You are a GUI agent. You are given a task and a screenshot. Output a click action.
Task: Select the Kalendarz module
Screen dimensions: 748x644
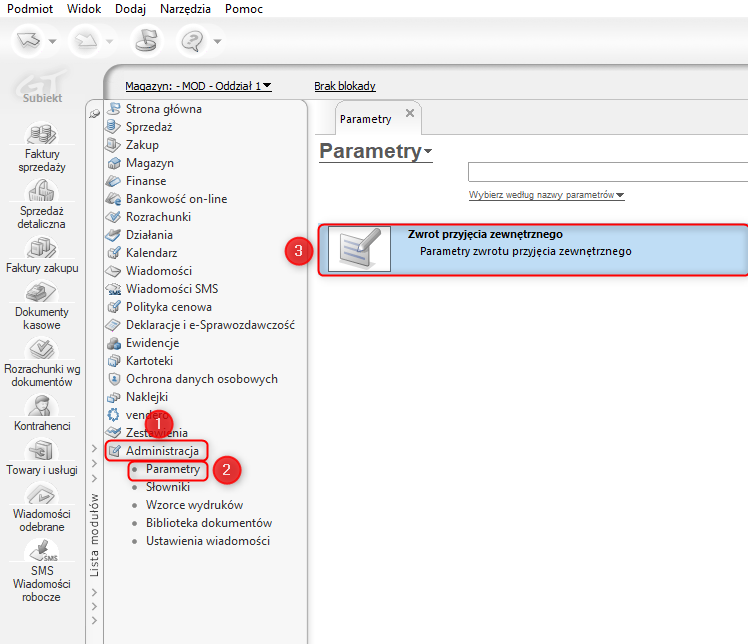click(151, 253)
